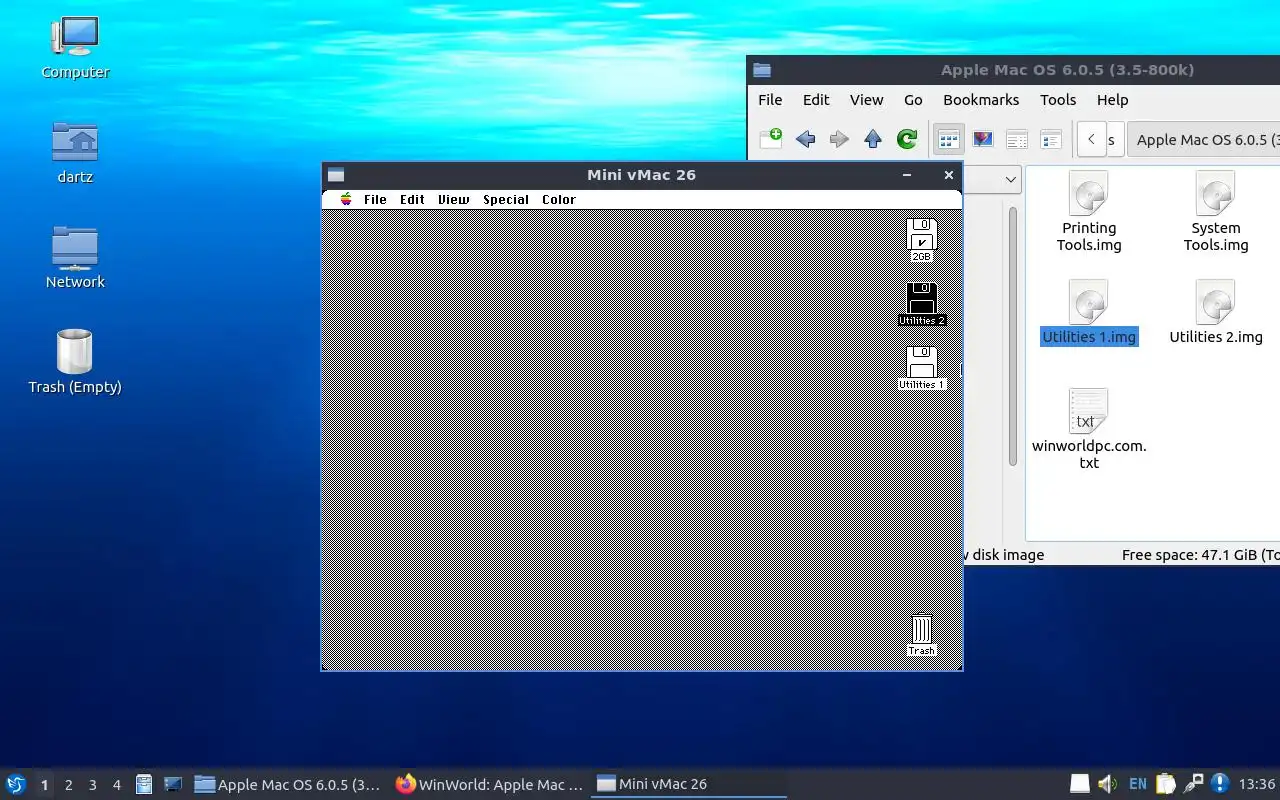Screen dimensions: 1280x800
Task: Click the file manager title bar folder icon
Action: pos(762,70)
